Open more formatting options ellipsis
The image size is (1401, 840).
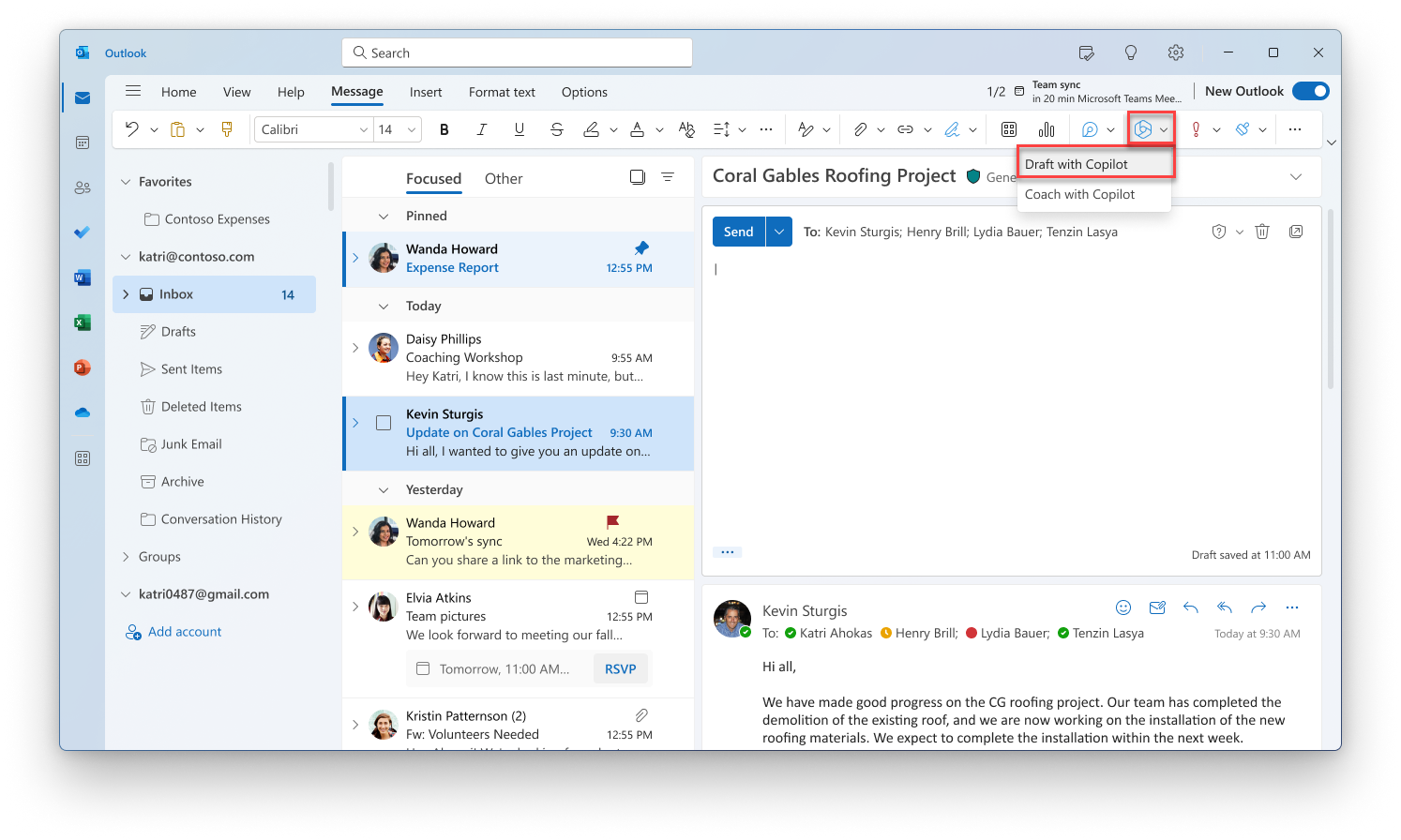pyautogui.click(x=766, y=129)
